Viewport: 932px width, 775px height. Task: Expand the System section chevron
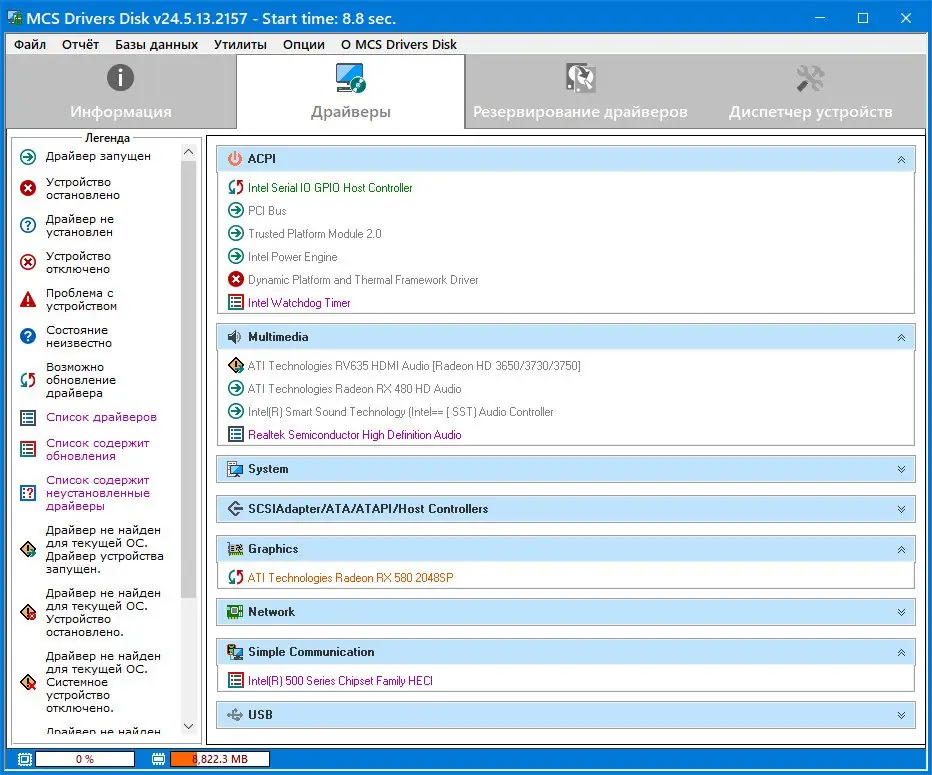(901, 470)
